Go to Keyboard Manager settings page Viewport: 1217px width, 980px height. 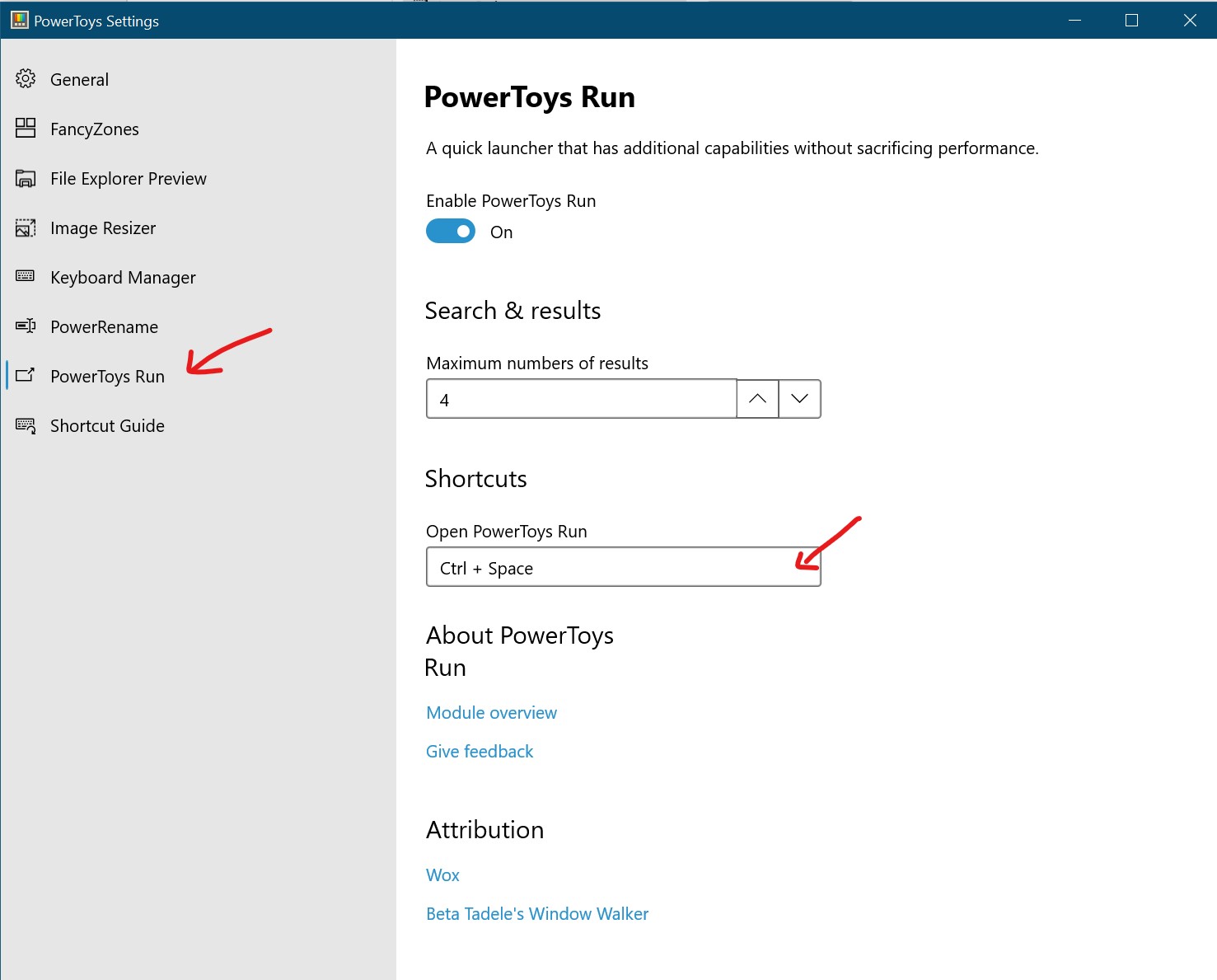pos(123,278)
